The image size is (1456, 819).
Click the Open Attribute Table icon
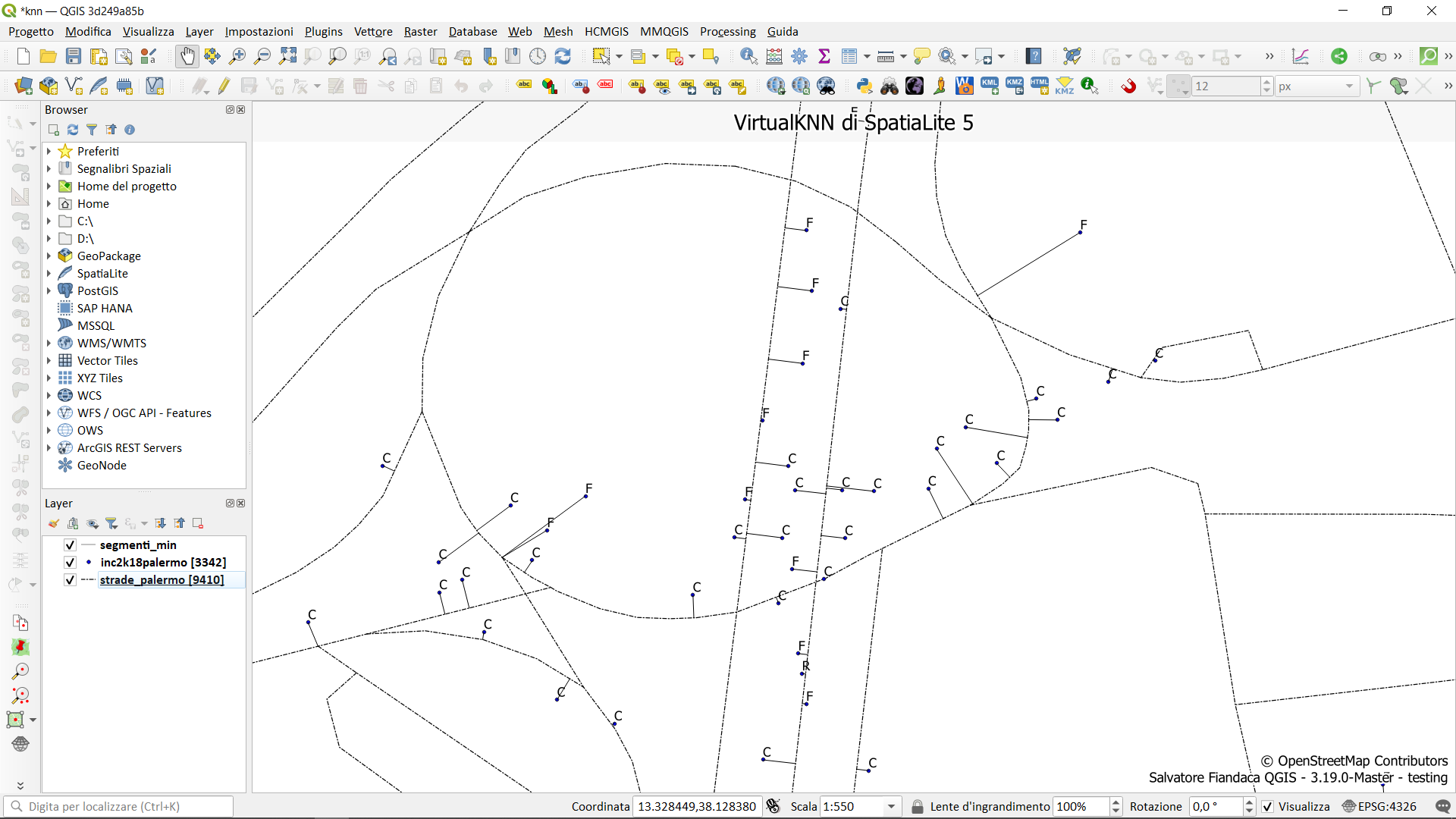(x=849, y=56)
